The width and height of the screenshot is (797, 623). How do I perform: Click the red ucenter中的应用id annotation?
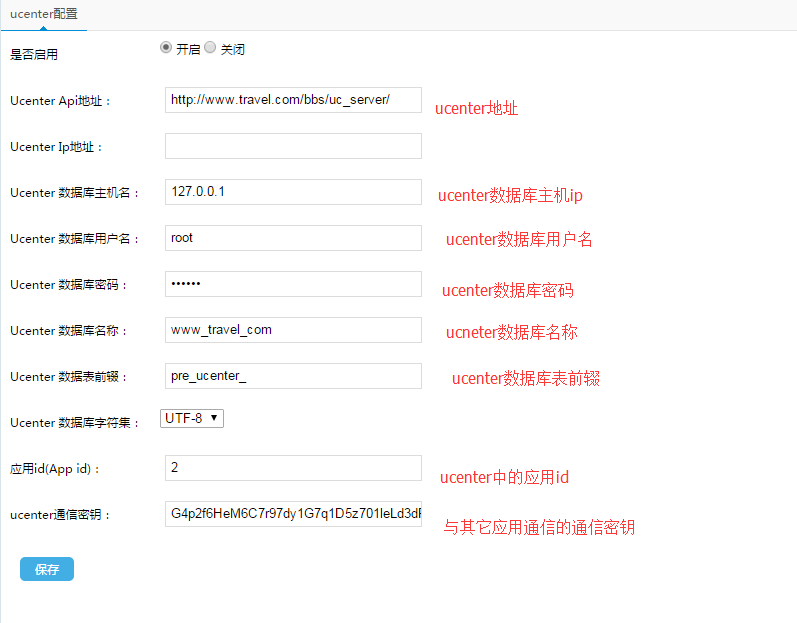[x=504, y=477]
